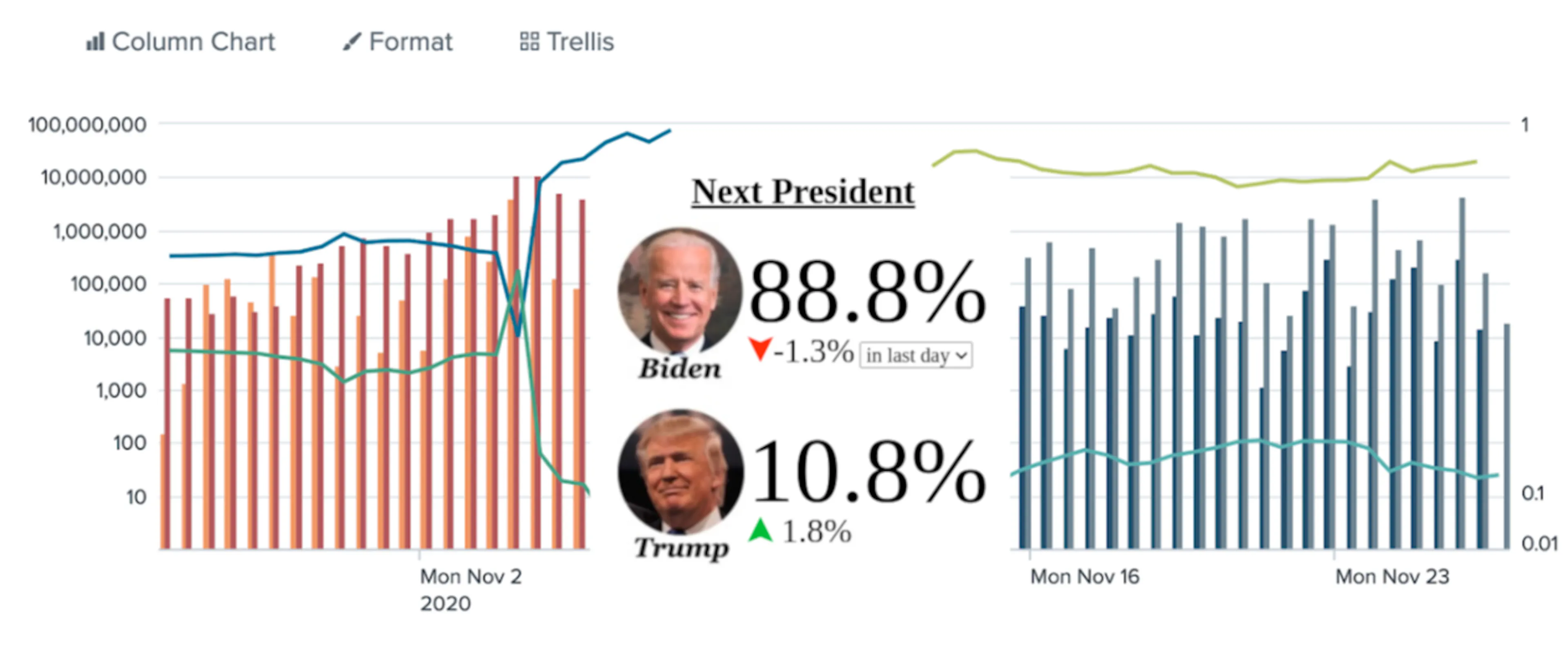Image resolution: width=1568 pixels, height=660 pixels.
Task: Click the Biden name caption
Action: pyautogui.click(x=680, y=368)
